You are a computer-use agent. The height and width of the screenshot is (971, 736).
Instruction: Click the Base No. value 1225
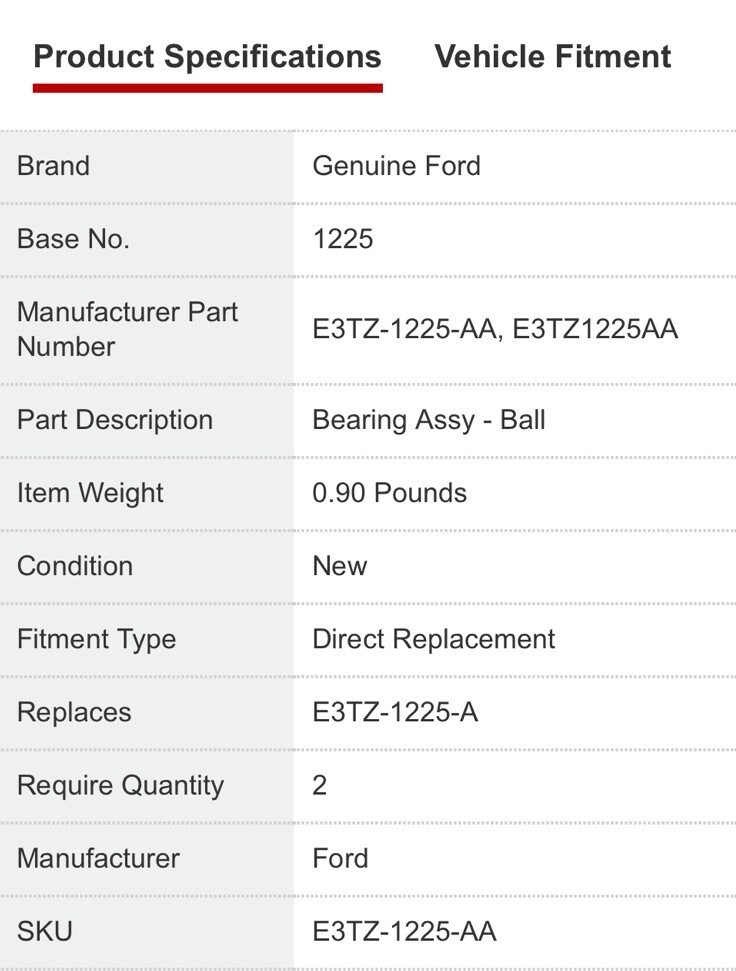point(342,239)
